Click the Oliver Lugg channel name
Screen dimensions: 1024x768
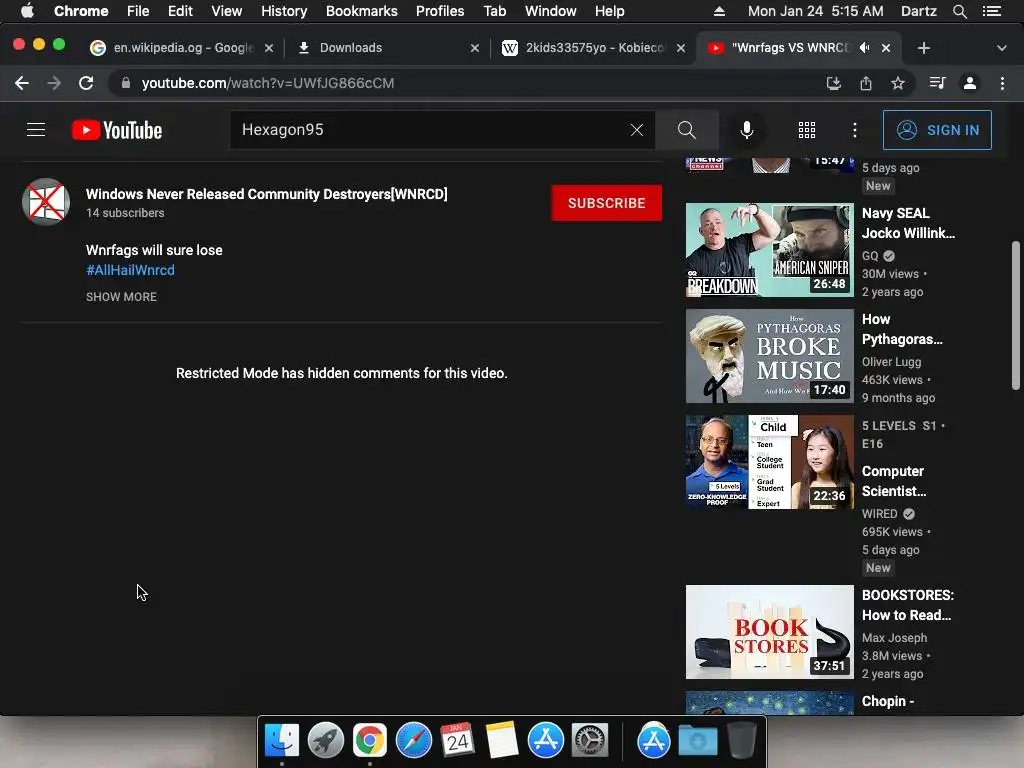point(891,362)
